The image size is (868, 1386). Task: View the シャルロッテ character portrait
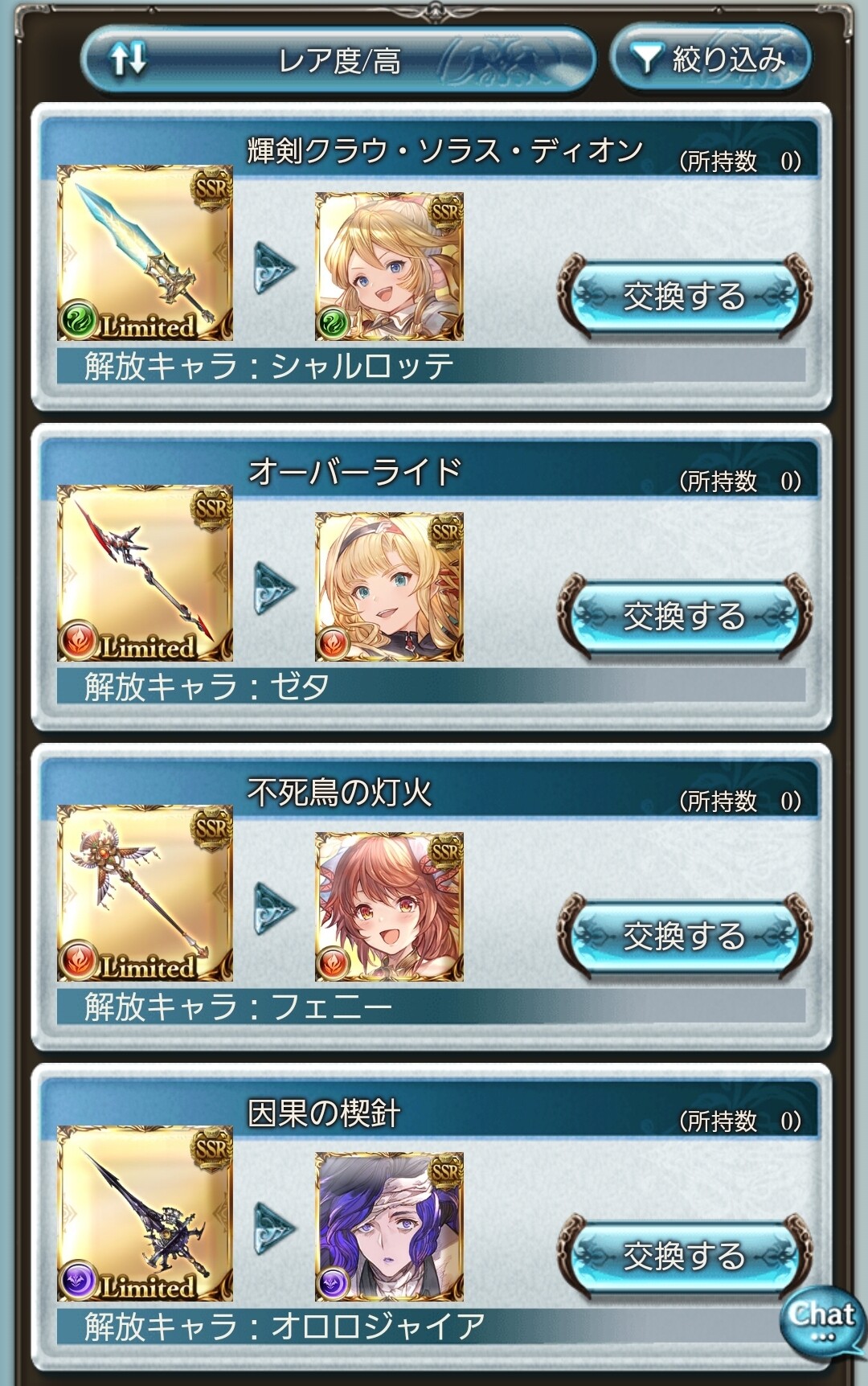pyautogui.click(x=389, y=266)
